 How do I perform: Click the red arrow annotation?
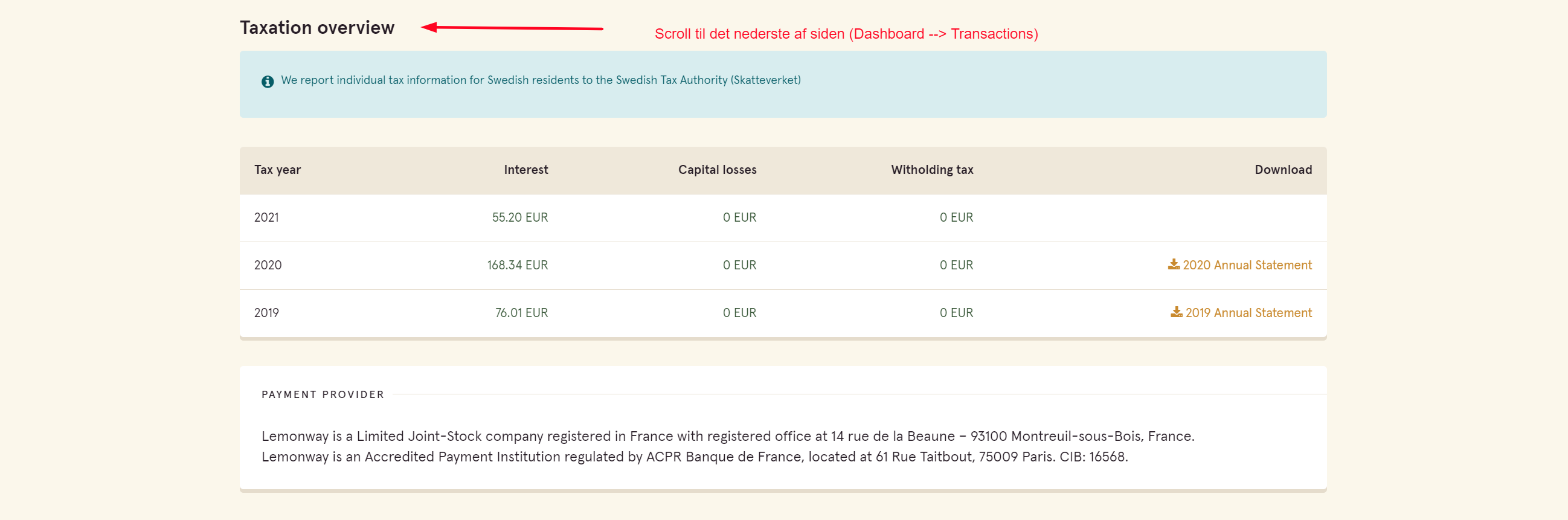click(x=512, y=27)
